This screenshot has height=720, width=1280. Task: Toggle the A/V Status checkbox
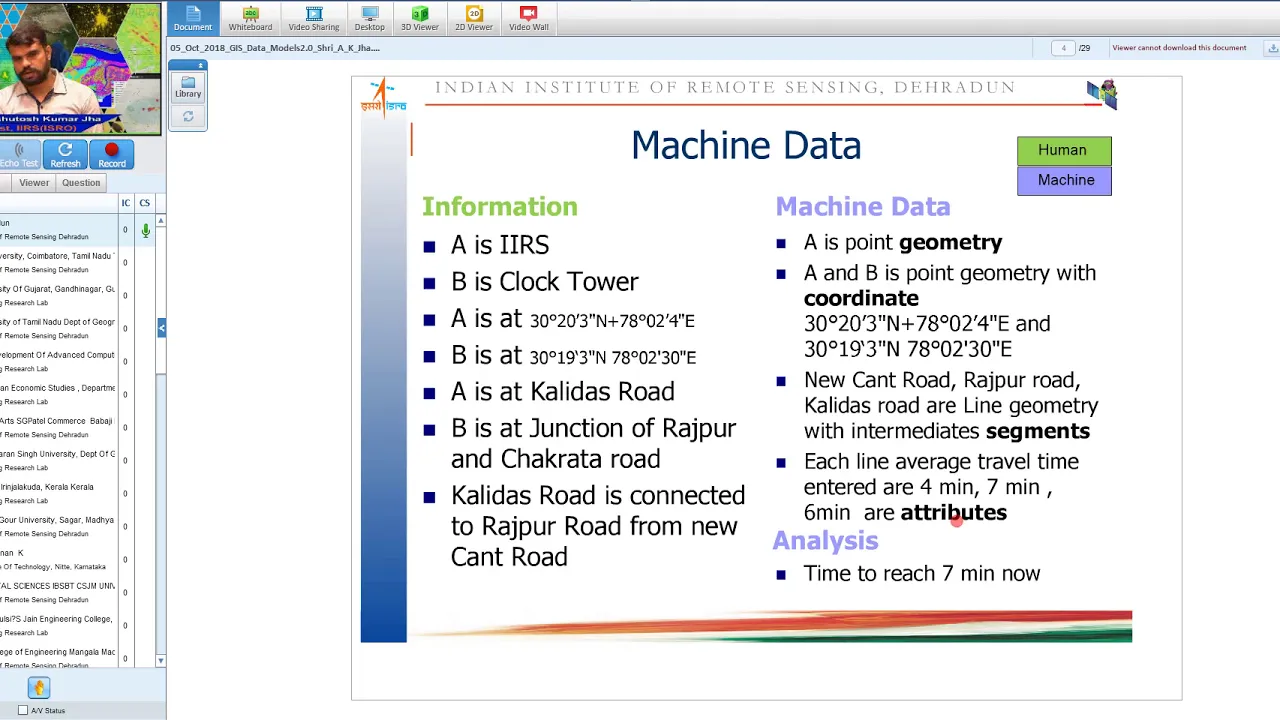point(23,711)
